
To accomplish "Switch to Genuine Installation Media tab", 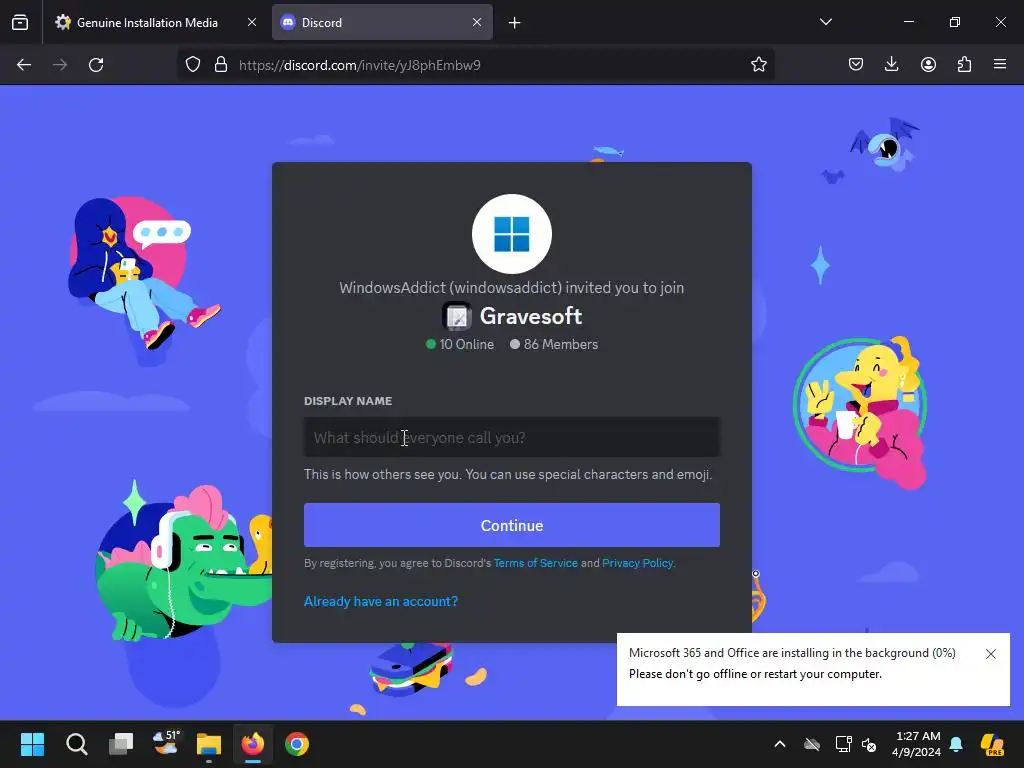I will tap(156, 22).
